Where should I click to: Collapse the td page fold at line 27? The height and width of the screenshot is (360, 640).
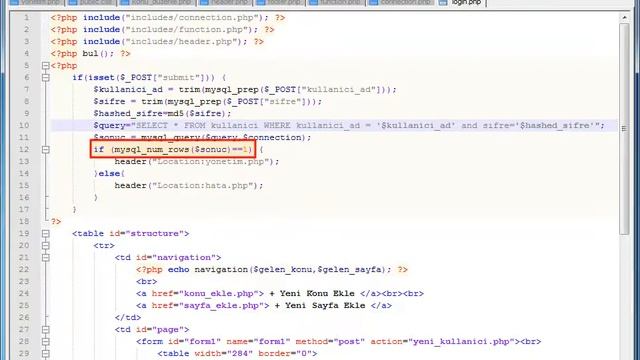[46, 329]
